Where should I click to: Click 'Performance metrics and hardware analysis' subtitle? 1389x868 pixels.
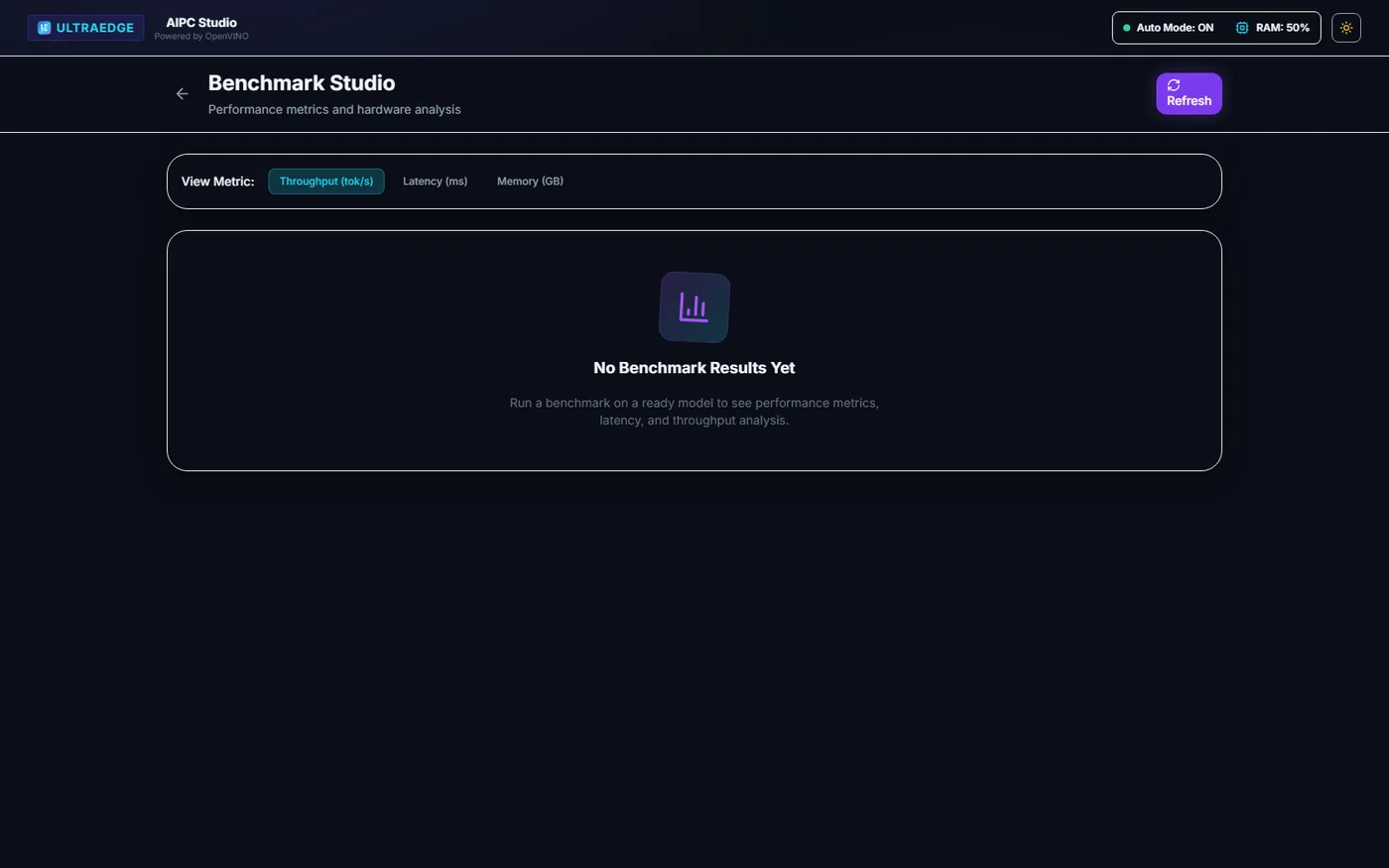[334, 109]
